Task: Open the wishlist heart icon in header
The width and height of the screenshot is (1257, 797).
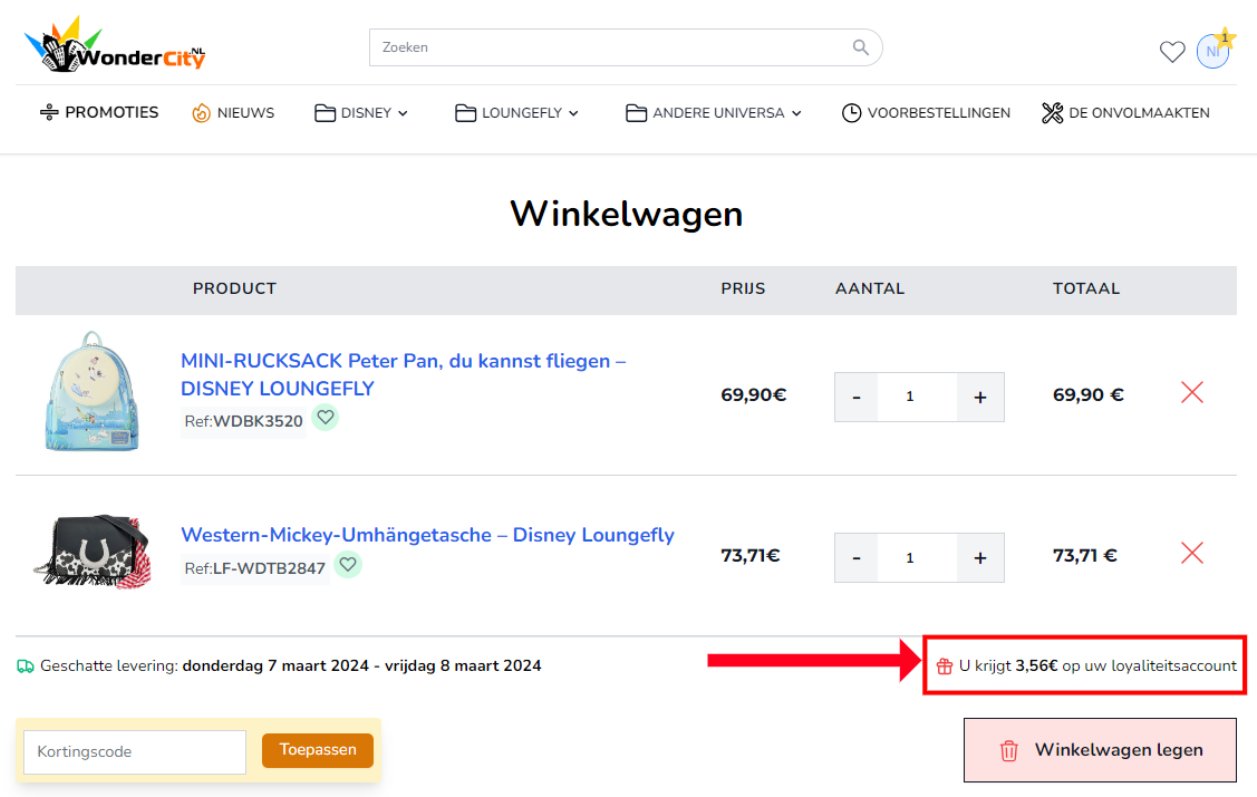Action: tap(1172, 51)
